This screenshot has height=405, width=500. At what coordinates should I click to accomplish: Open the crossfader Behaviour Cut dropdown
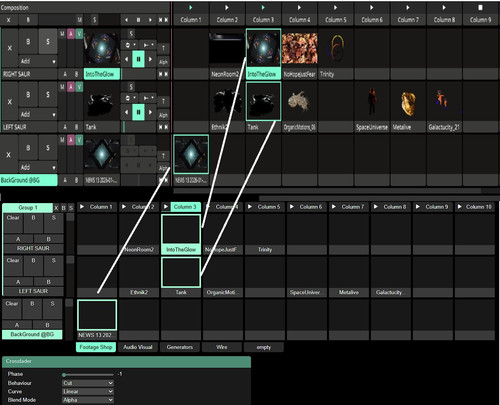(88, 383)
